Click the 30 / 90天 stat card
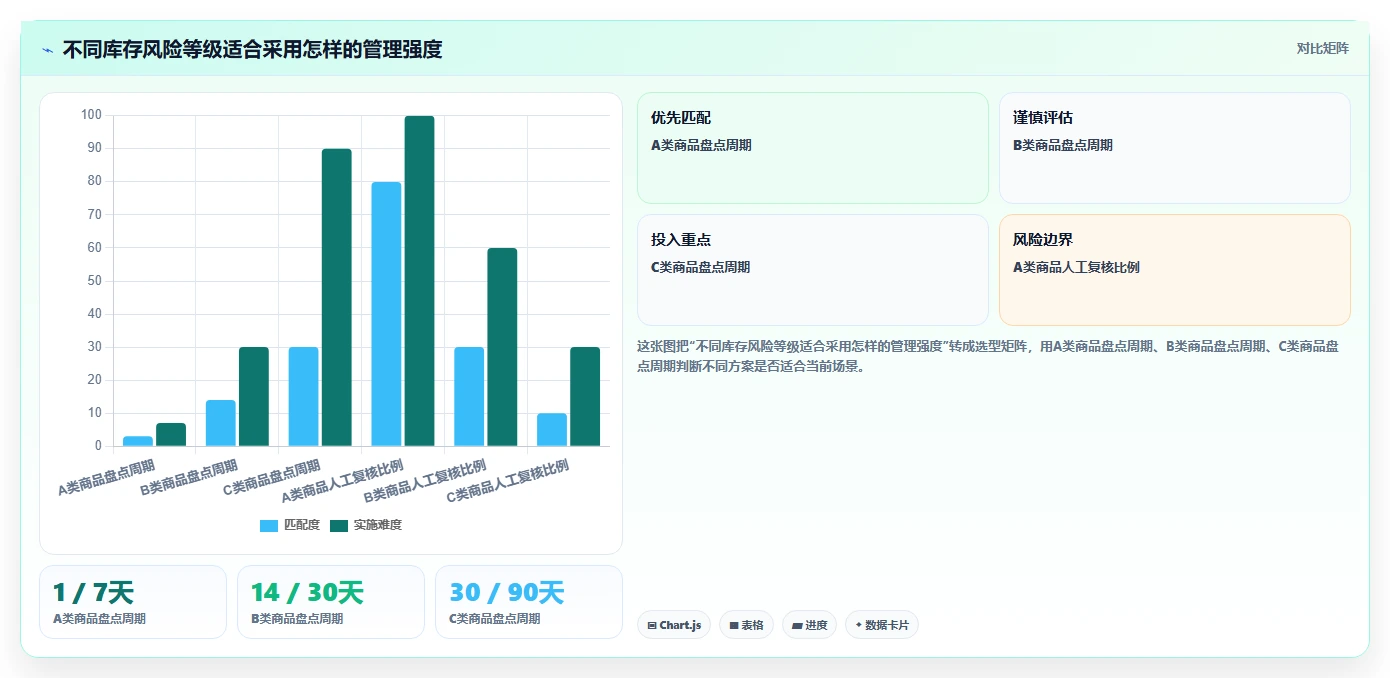Viewport: 1390px width, 678px height. pyautogui.click(x=529, y=602)
